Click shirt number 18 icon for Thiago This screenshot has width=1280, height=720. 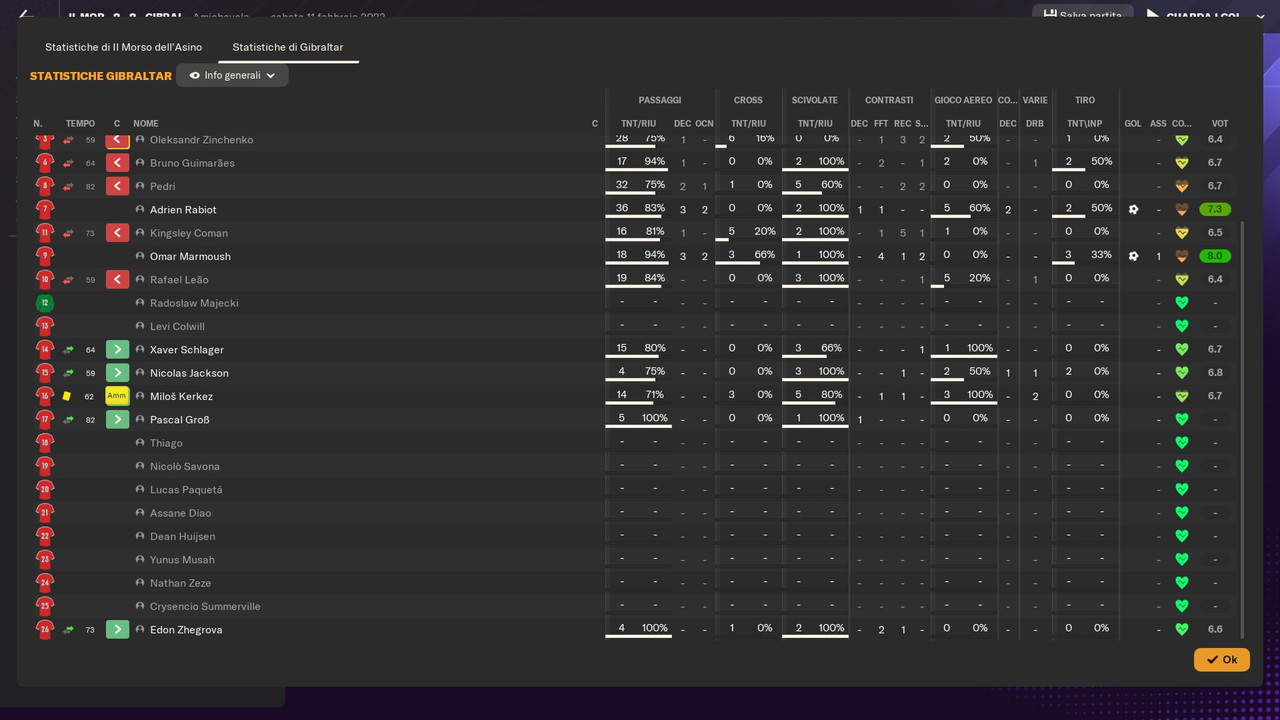click(45, 443)
